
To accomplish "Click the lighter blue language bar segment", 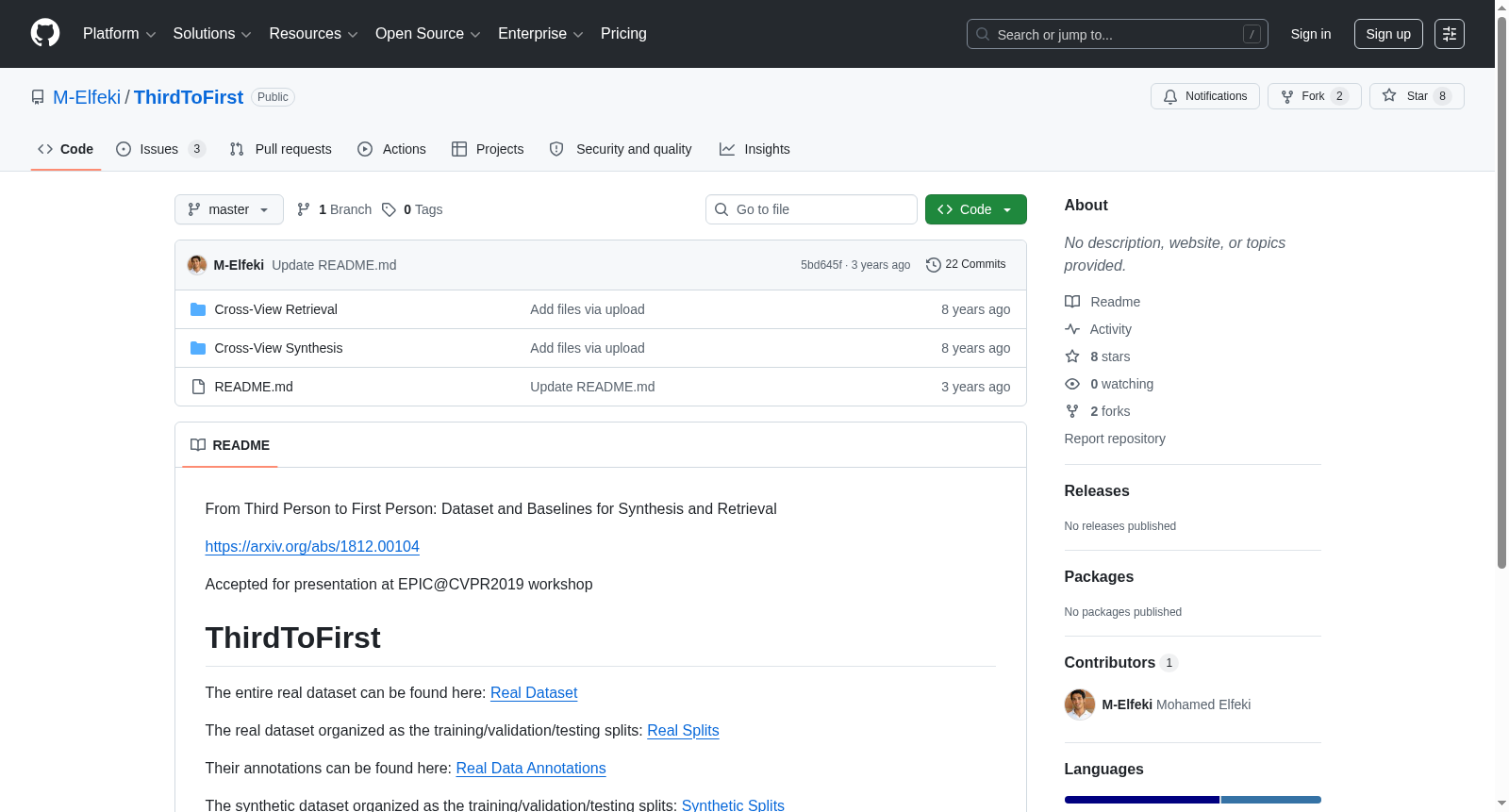I will tap(1271, 800).
